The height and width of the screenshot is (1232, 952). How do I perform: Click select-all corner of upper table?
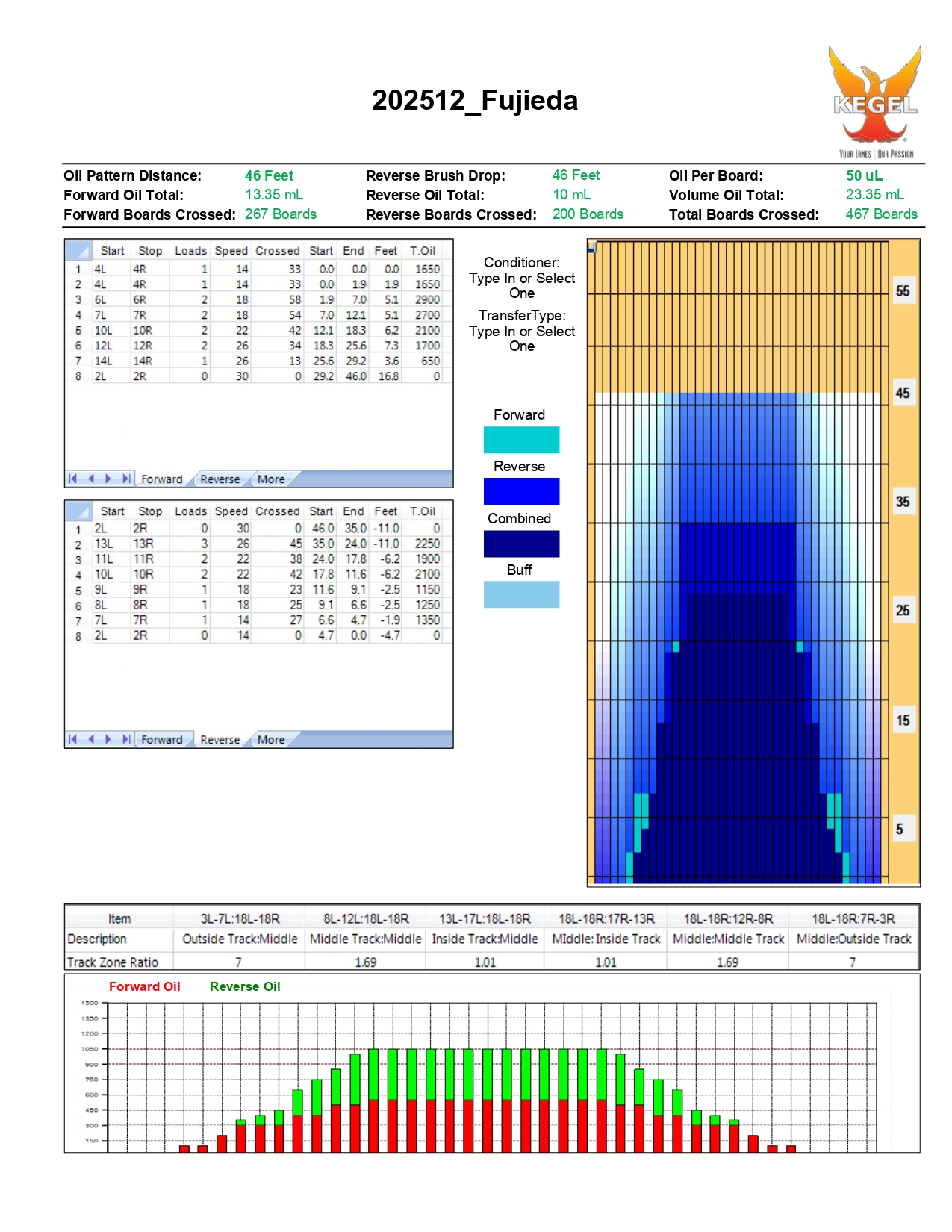(x=78, y=251)
